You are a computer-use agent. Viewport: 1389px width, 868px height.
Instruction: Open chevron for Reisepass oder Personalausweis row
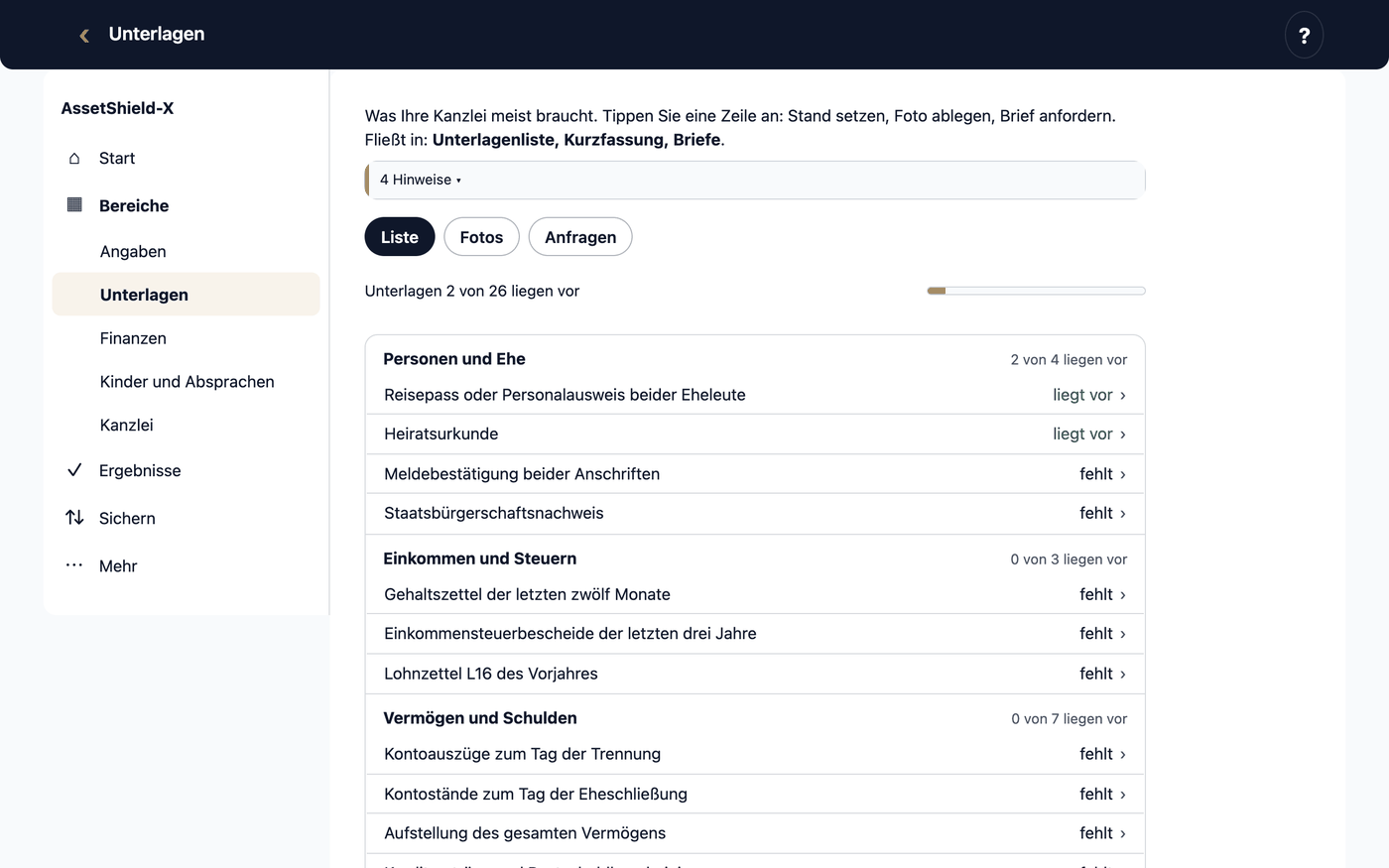point(1123,395)
